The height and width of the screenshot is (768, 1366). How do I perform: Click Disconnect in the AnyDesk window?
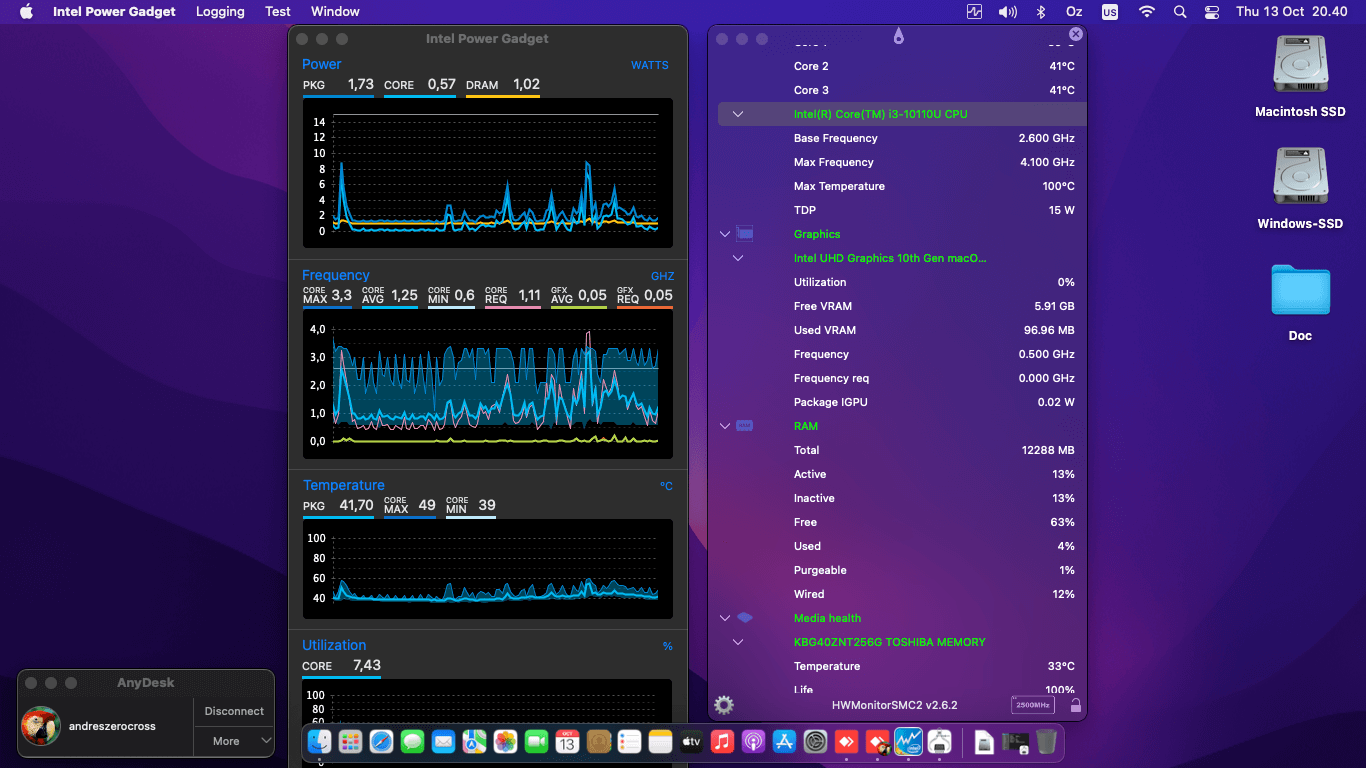pyautogui.click(x=233, y=711)
